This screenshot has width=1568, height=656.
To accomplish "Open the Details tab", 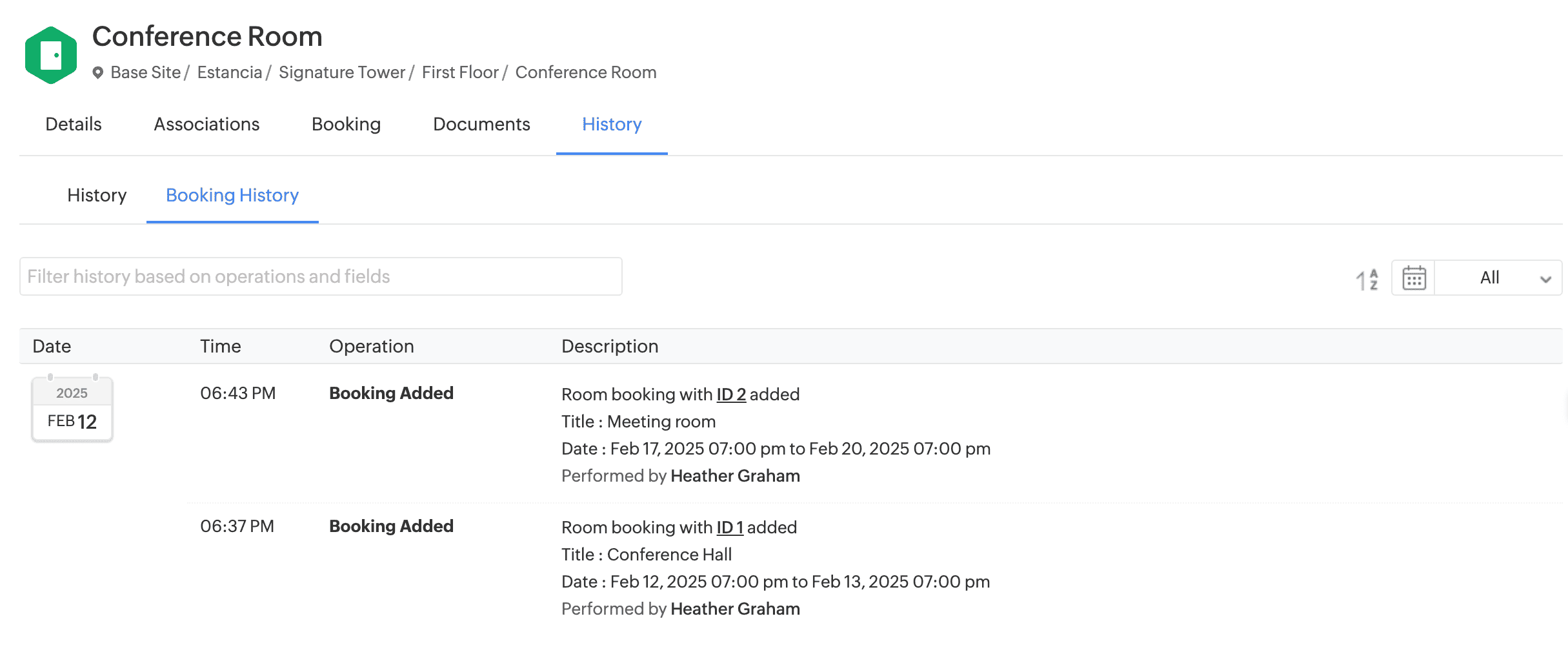I will coord(74,124).
